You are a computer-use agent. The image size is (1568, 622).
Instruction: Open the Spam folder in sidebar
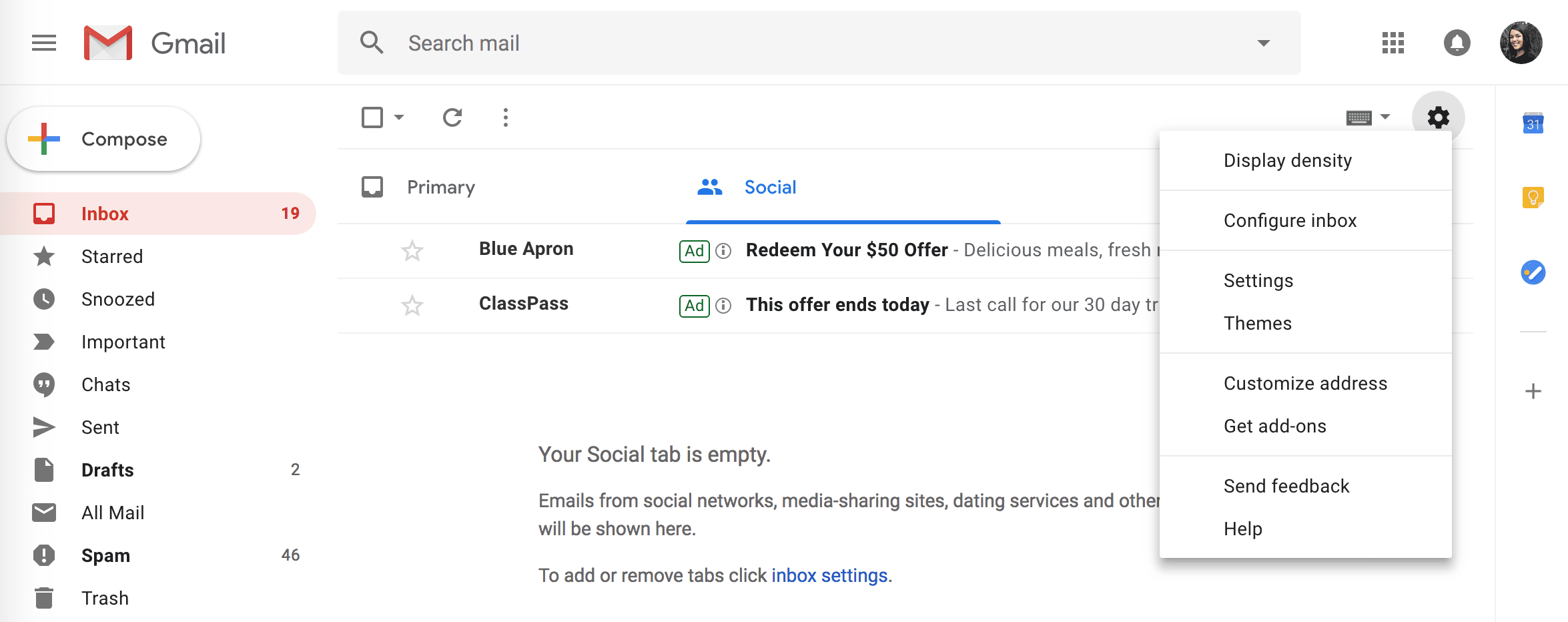(105, 555)
